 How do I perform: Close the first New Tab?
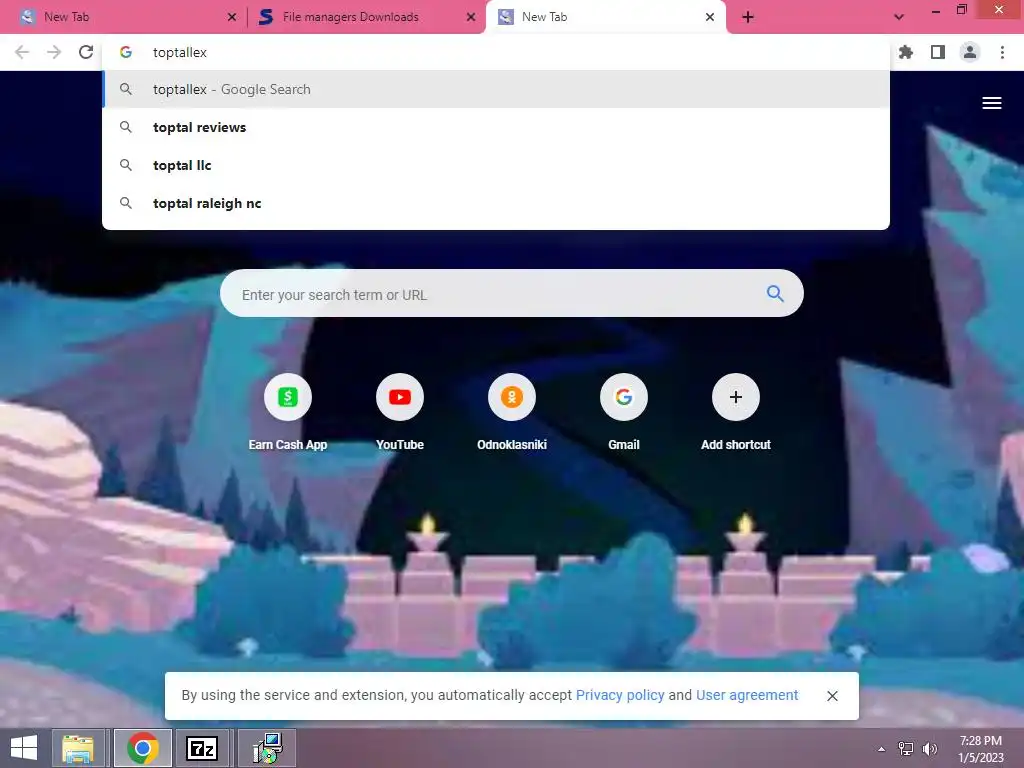point(232,17)
